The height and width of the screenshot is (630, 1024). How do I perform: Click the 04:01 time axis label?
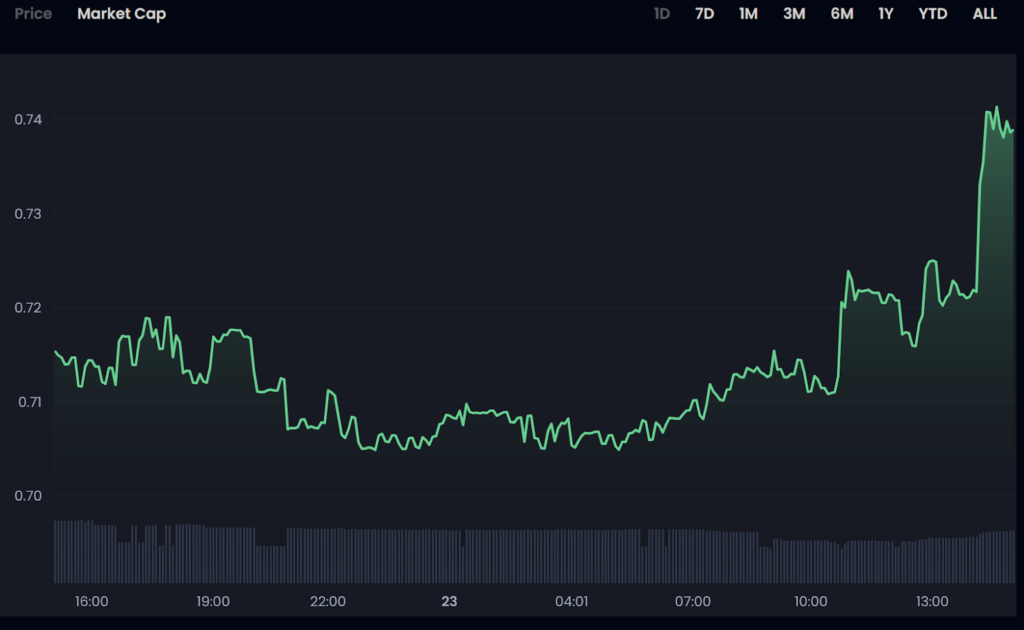click(x=571, y=601)
